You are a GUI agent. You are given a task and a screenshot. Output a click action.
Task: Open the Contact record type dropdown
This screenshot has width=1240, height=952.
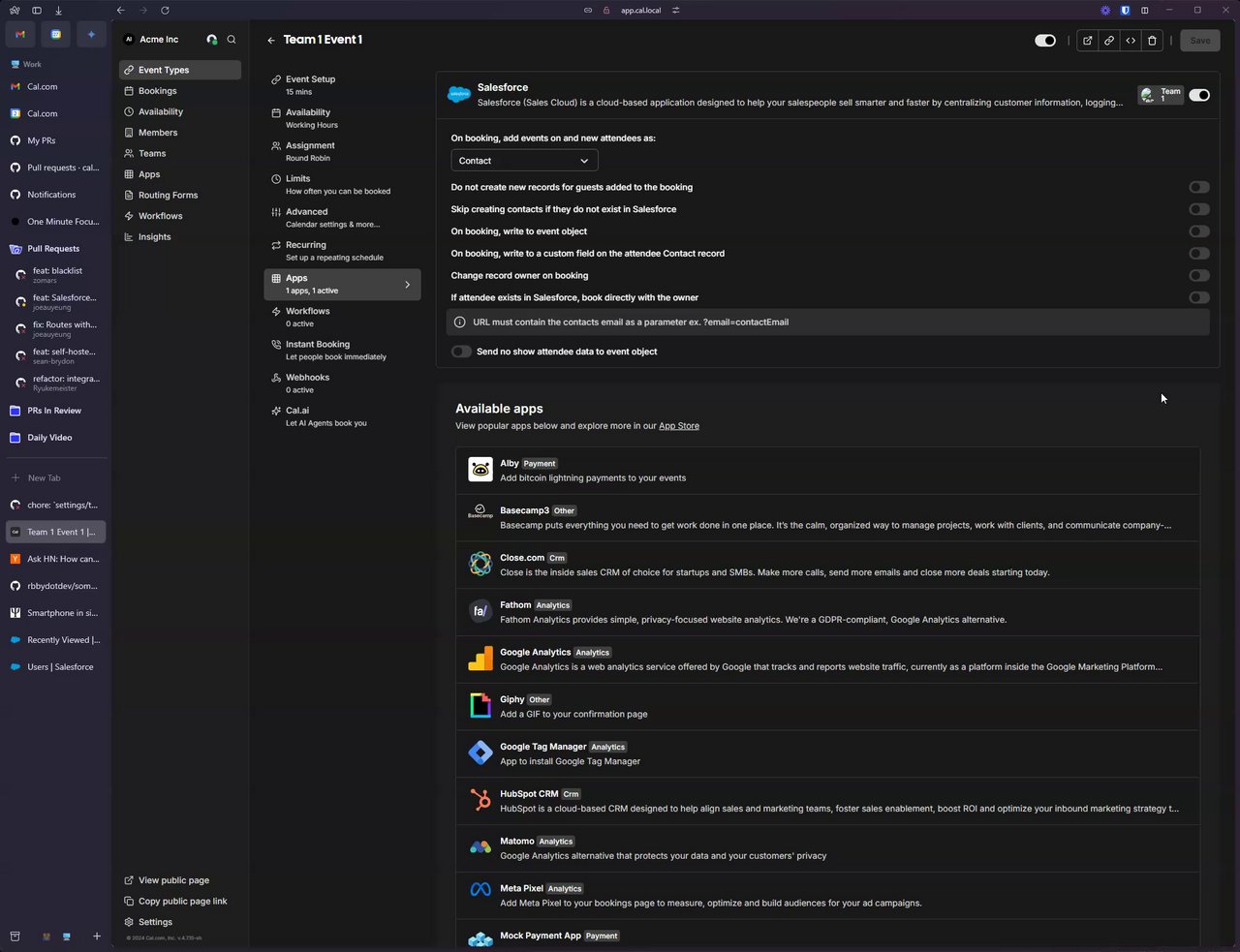524,161
